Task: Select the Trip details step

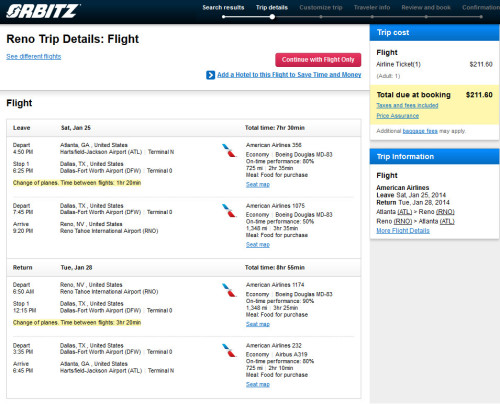Action: [x=272, y=7]
